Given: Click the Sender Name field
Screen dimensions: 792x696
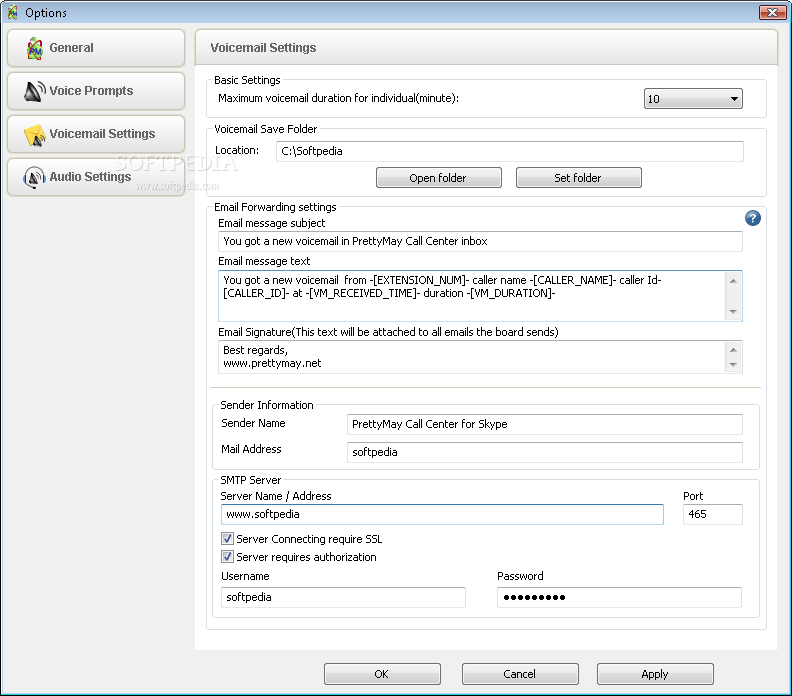Looking at the screenshot, I should tap(544, 424).
